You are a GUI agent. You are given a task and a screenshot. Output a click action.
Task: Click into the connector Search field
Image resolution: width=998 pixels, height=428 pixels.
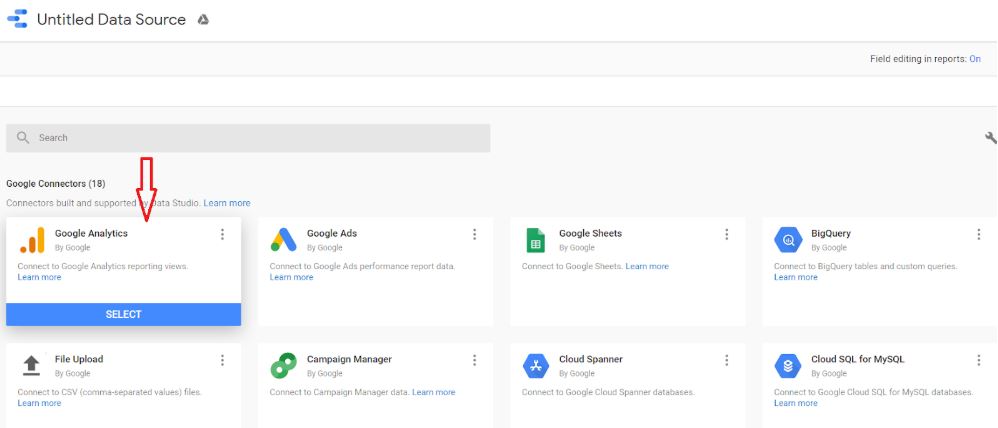(x=248, y=138)
